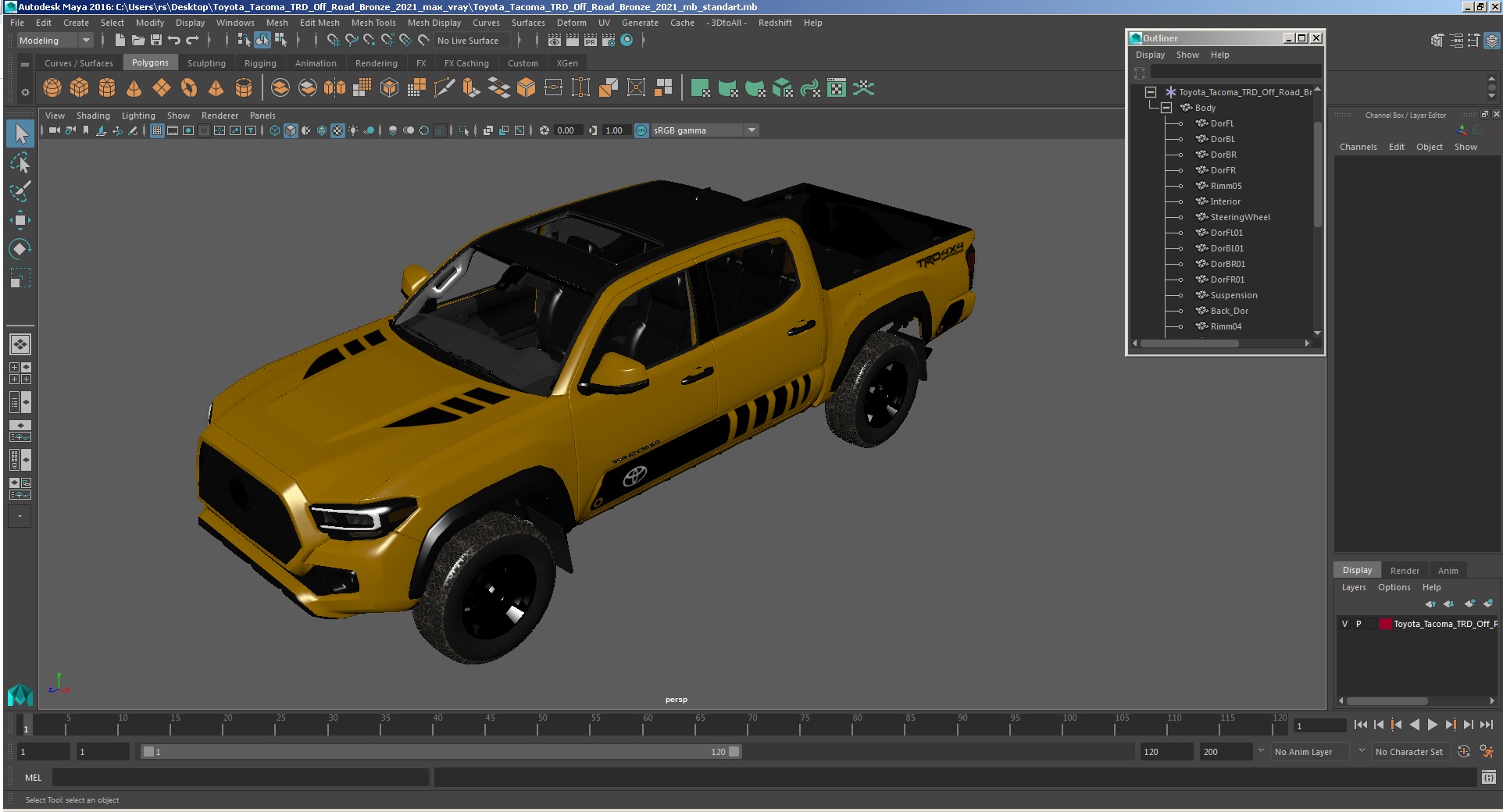Open the Render layer tab
1503x812 pixels.
(x=1405, y=571)
